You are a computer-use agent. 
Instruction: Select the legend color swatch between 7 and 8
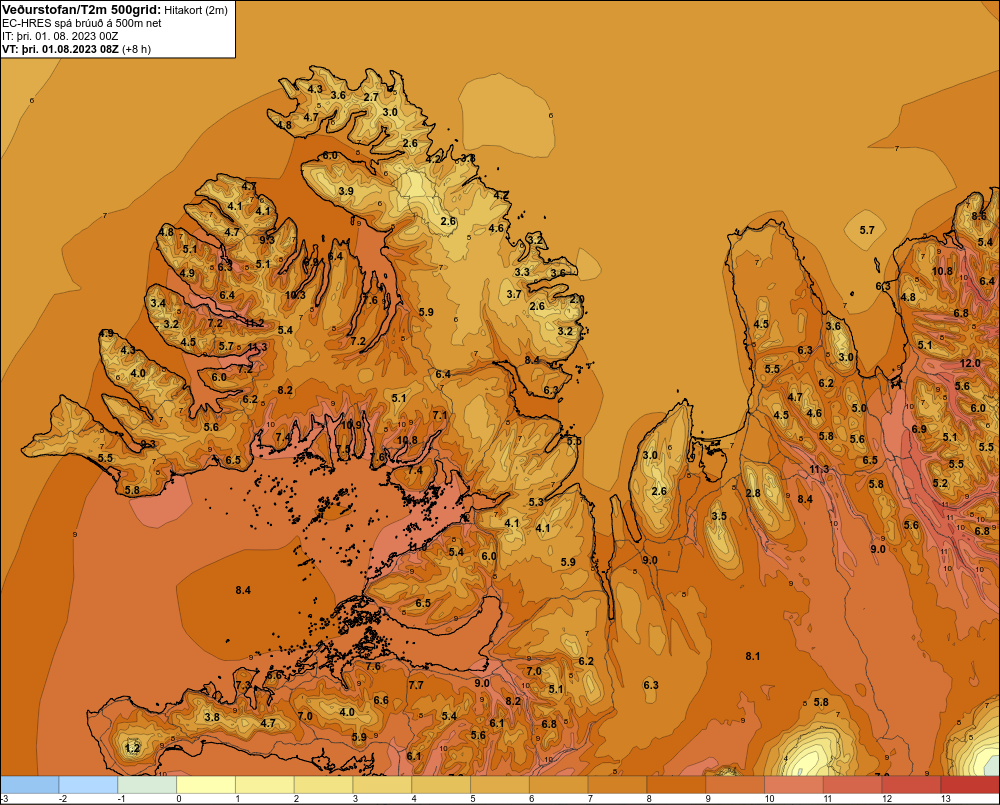[x=617, y=785]
